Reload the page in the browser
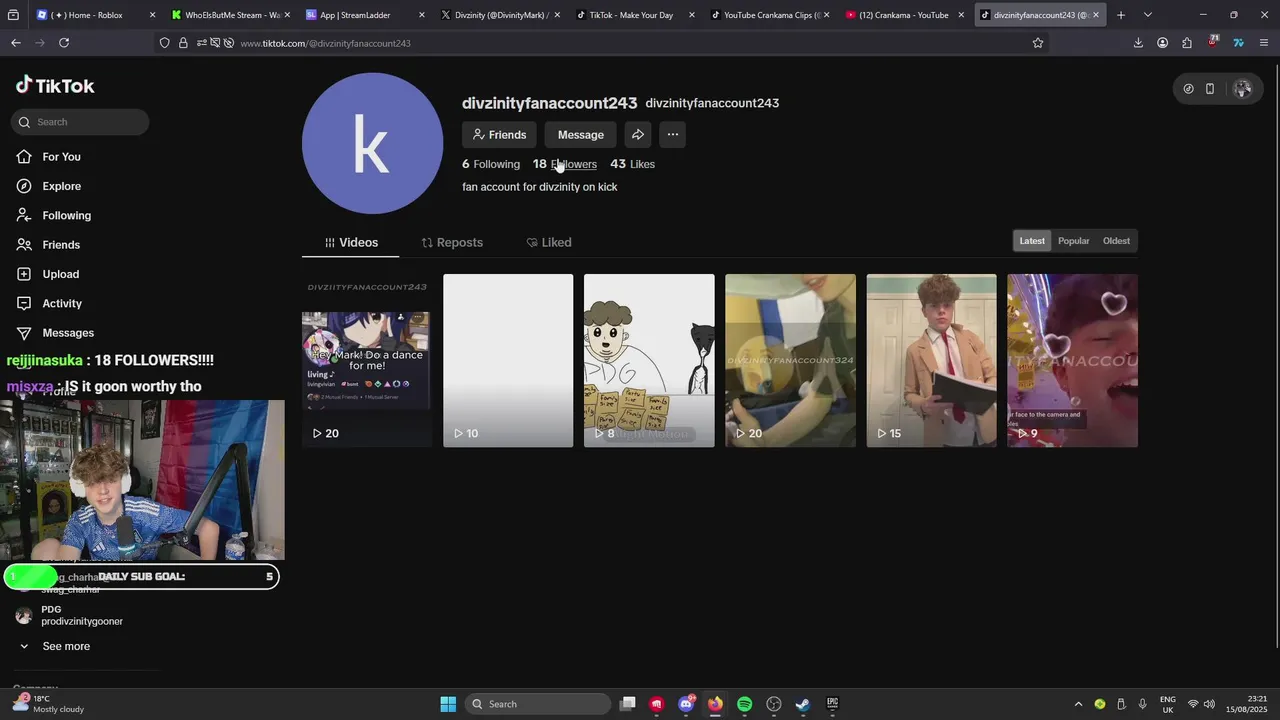 pos(64,43)
